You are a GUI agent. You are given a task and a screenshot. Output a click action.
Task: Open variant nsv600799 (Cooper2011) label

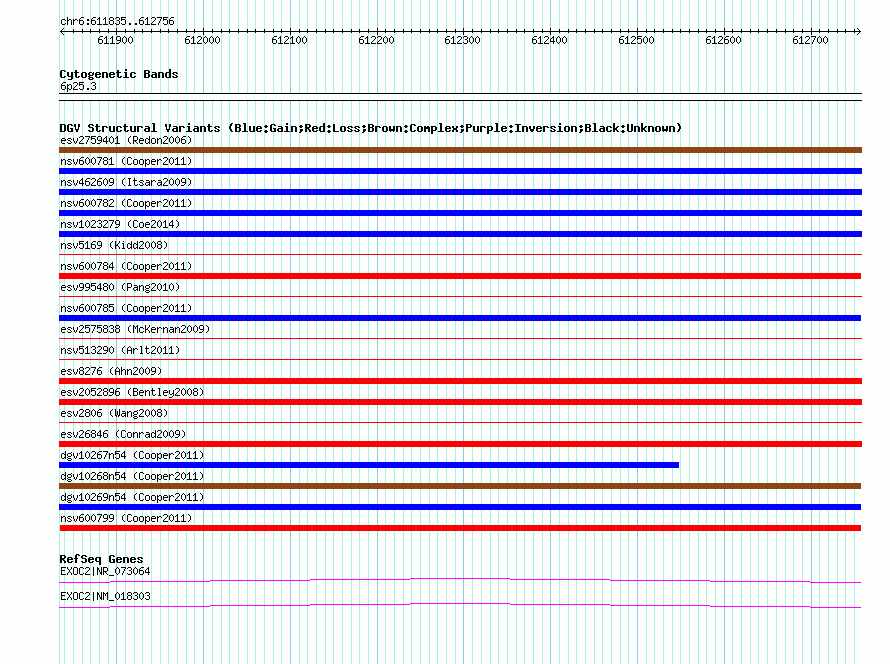[x=126, y=518]
